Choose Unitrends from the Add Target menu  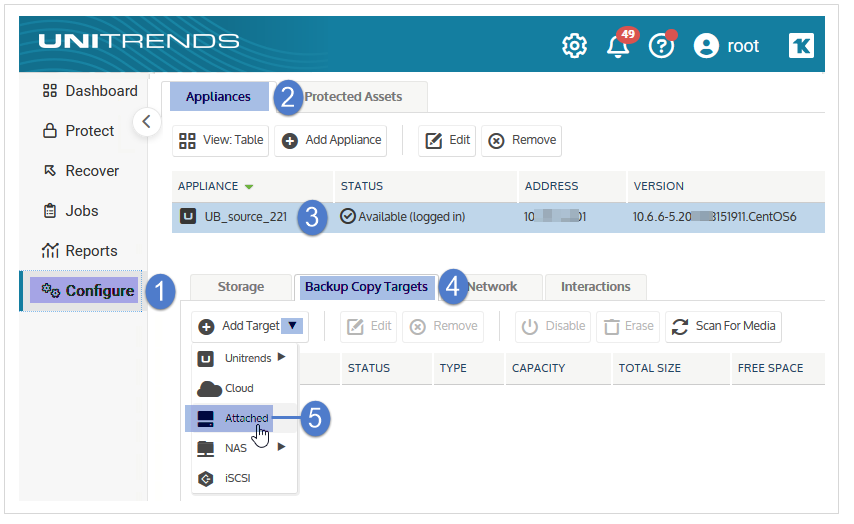(244, 358)
